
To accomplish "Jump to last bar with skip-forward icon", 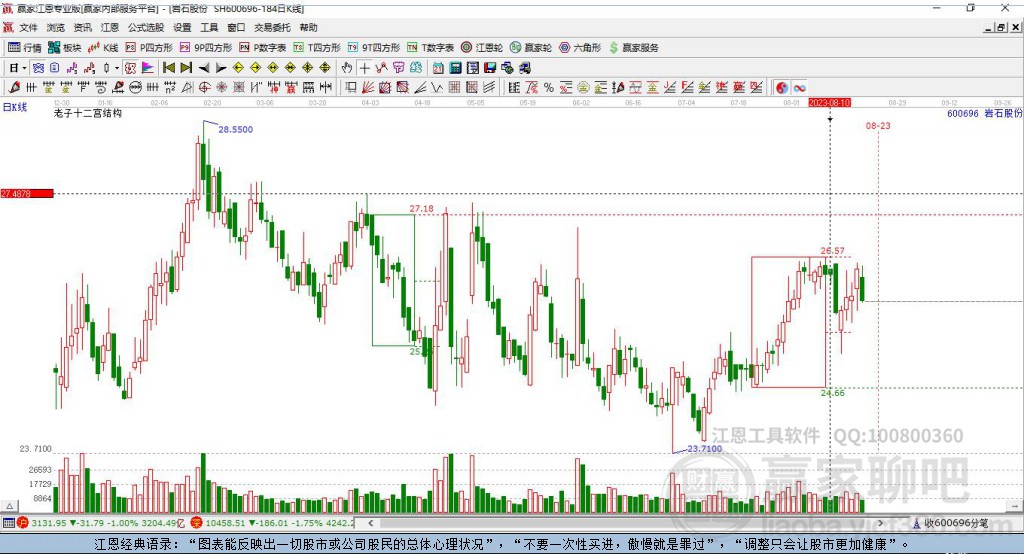I will (x=186, y=68).
